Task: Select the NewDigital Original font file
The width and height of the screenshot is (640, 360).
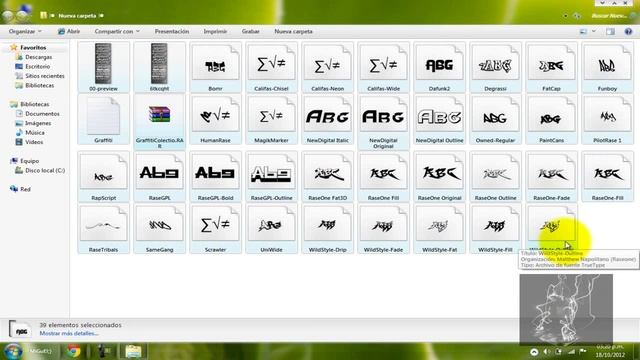Action: click(x=383, y=122)
